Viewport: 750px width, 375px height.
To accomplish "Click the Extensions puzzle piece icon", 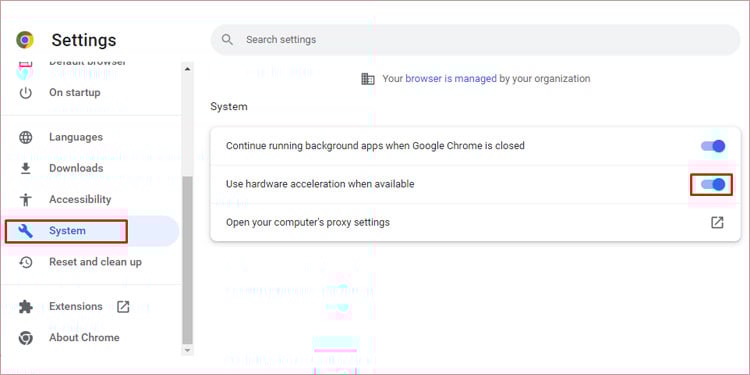I will click(25, 307).
